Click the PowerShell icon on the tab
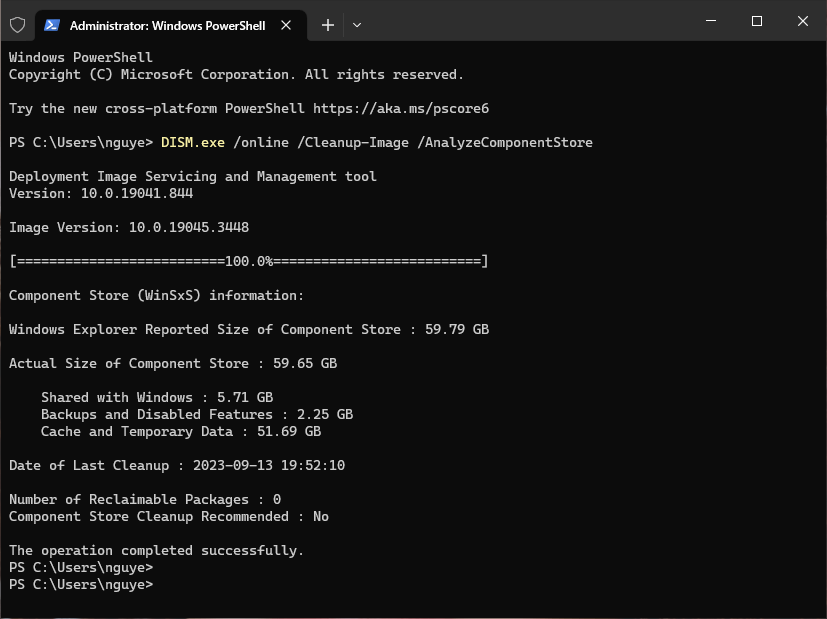 point(52,25)
